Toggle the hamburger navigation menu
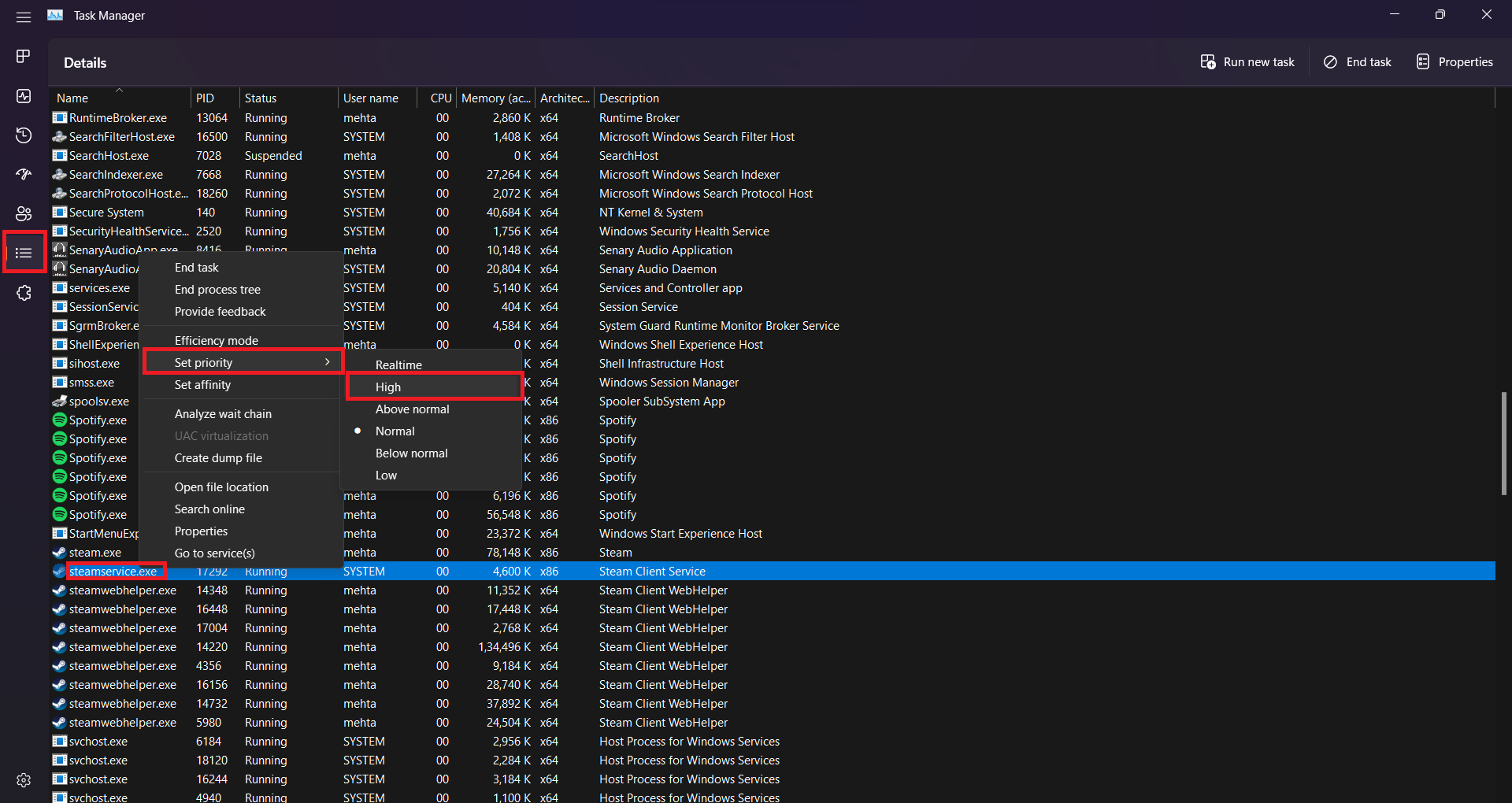The image size is (1512, 803). (x=24, y=17)
